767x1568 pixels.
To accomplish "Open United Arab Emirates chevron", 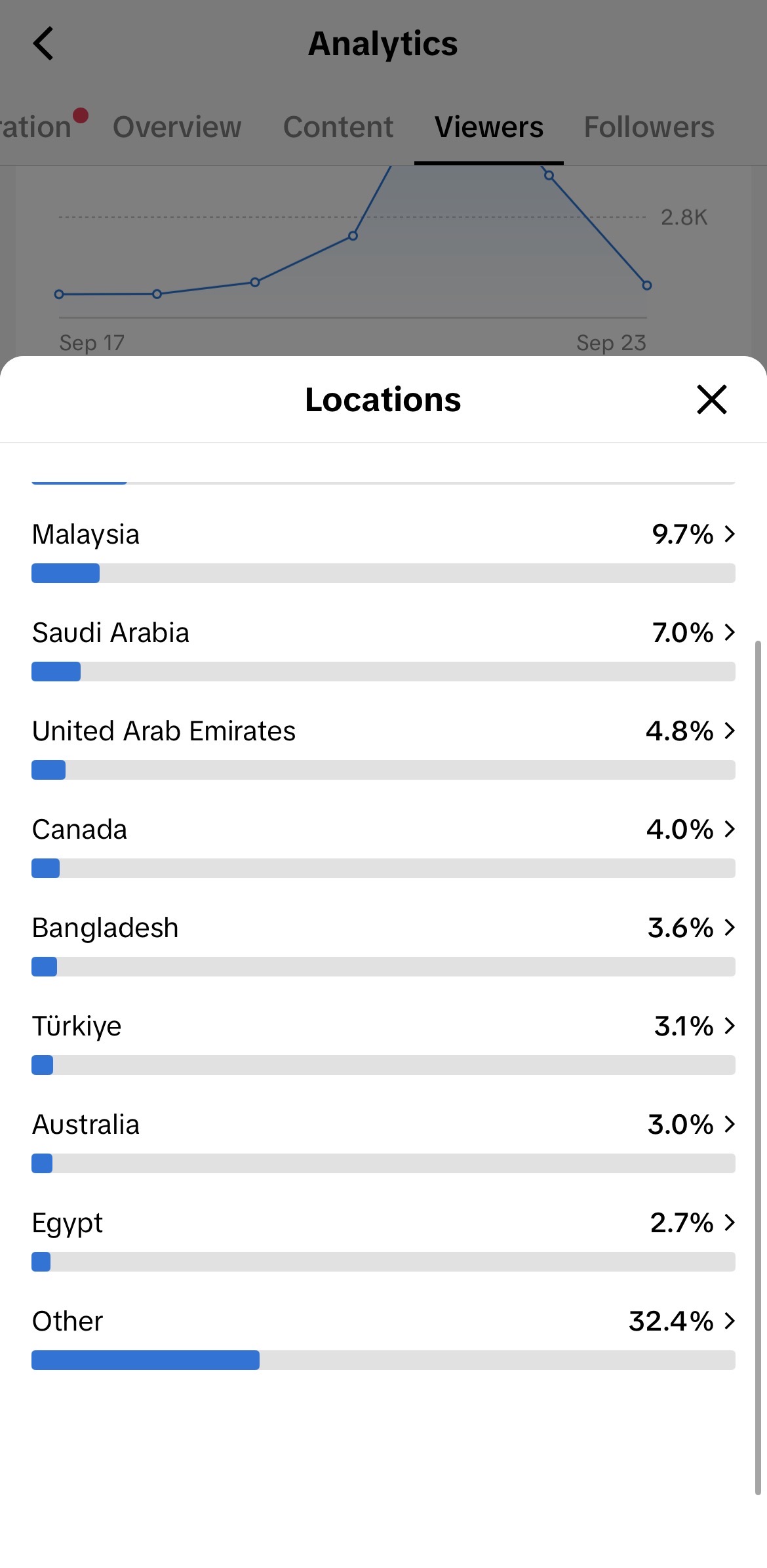I will pos(730,731).
